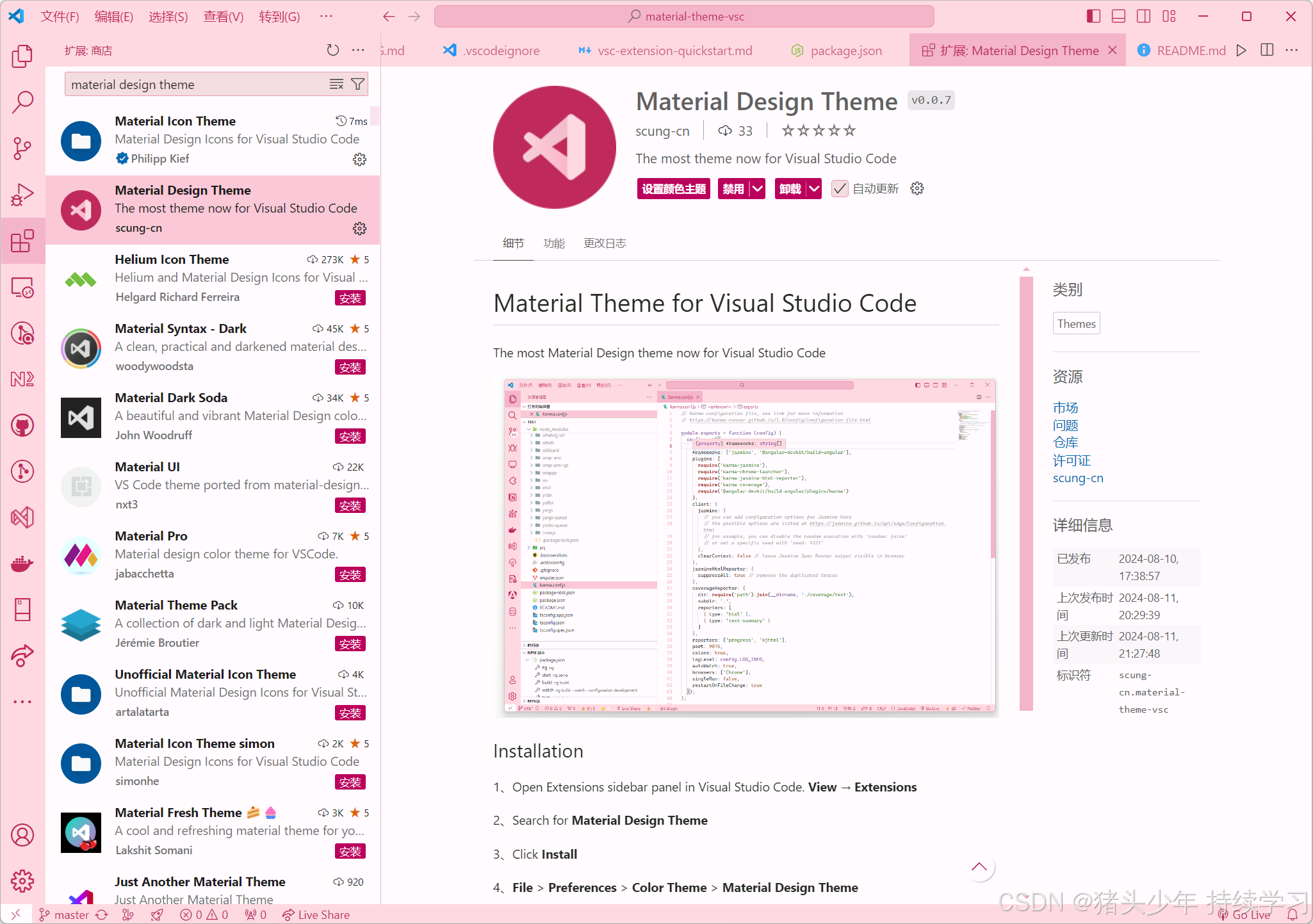Open the Explorer view in activity bar
This screenshot has width=1313, height=924.
pyautogui.click(x=22, y=56)
